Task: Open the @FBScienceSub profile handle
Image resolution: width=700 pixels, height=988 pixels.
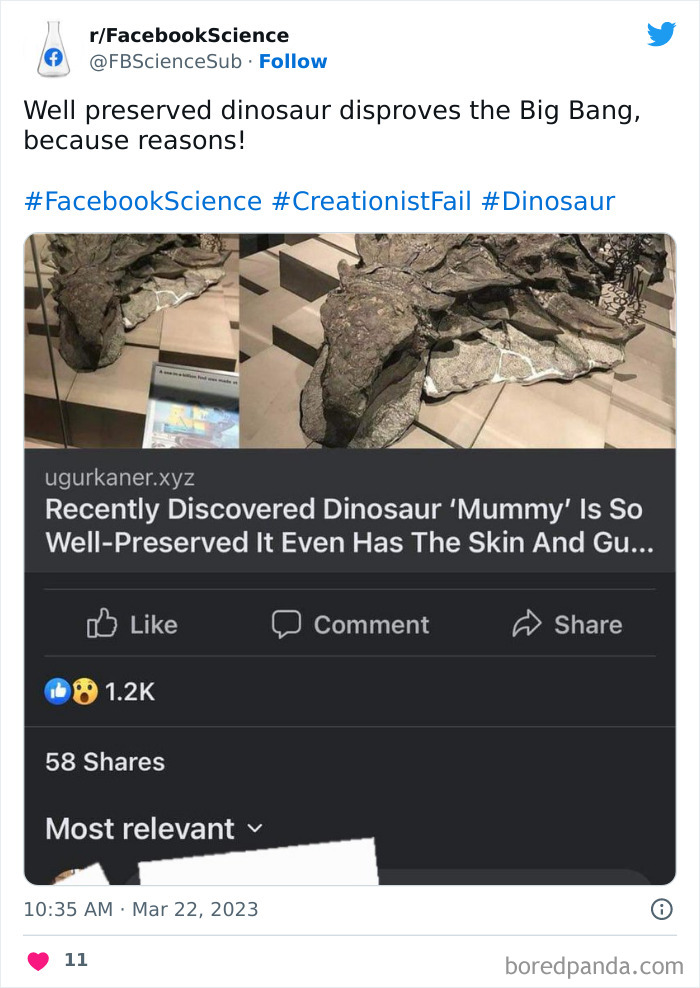Action: (165, 61)
